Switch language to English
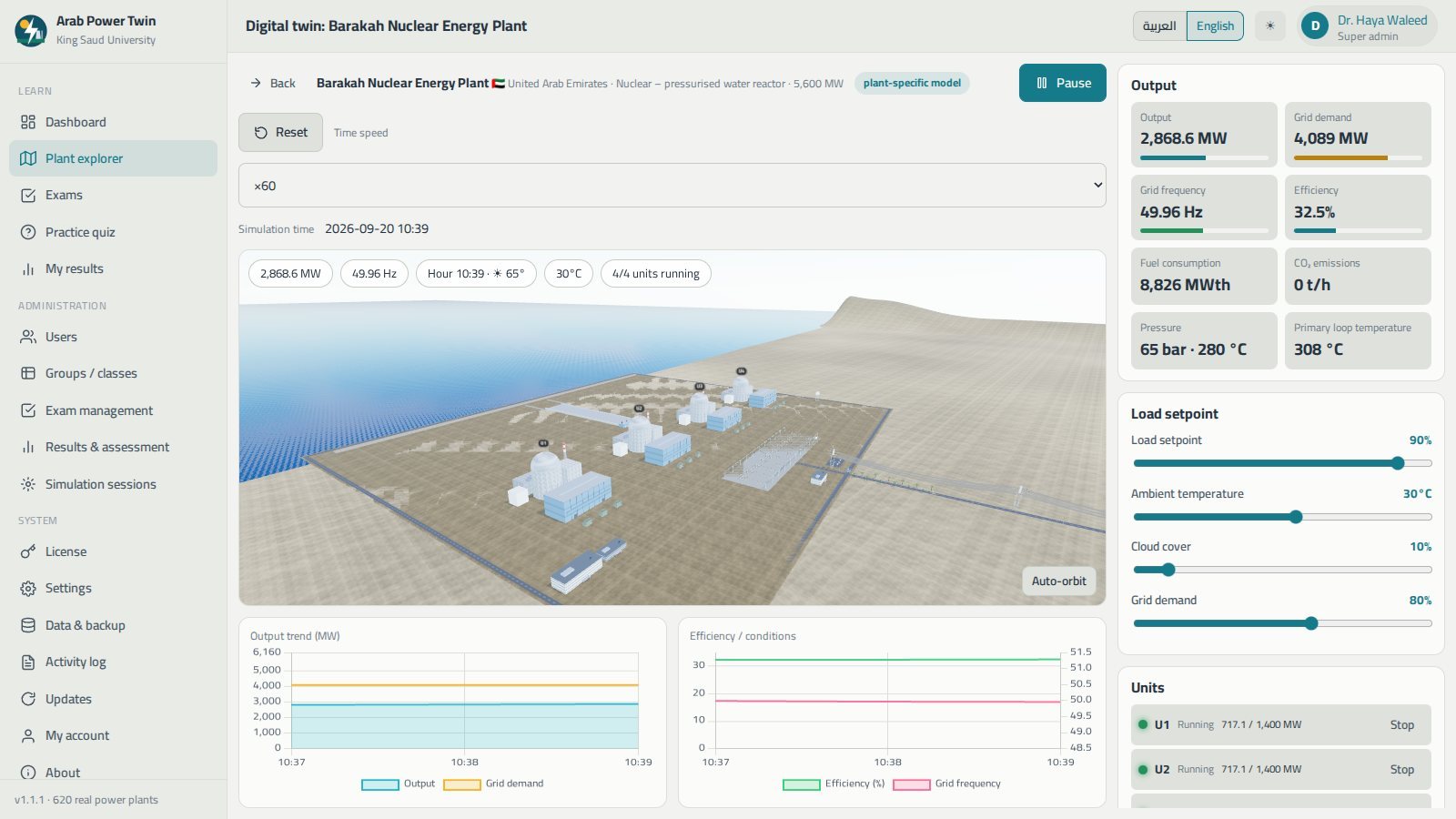 (1215, 25)
